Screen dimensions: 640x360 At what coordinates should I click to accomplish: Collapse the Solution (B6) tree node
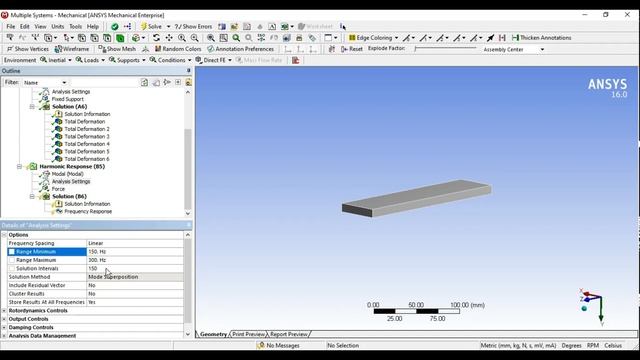[32, 196]
